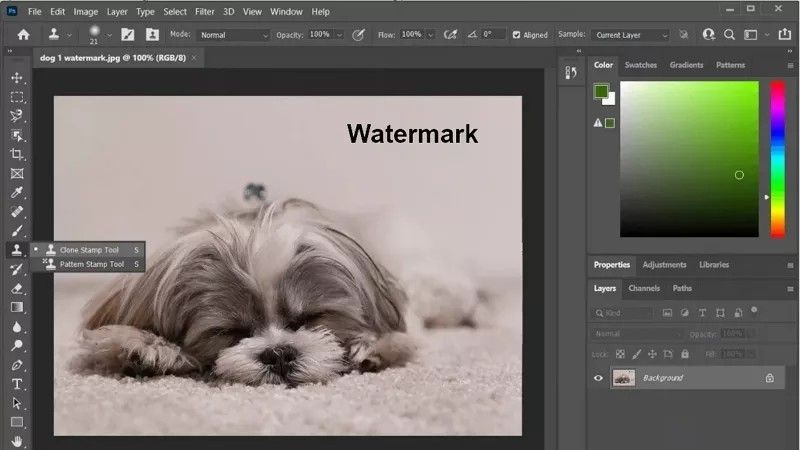Toggle lock position icon
The width and height of the screenshot is (800, 450).
point(652,354)
